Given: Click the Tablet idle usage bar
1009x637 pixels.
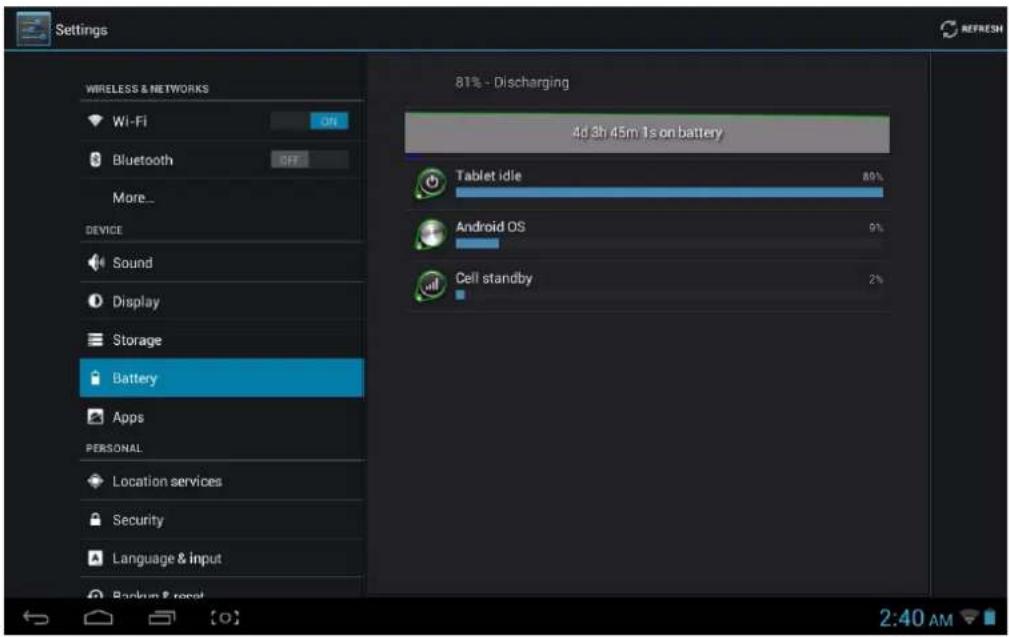Looking at the screenshot, I should [669, 192].
